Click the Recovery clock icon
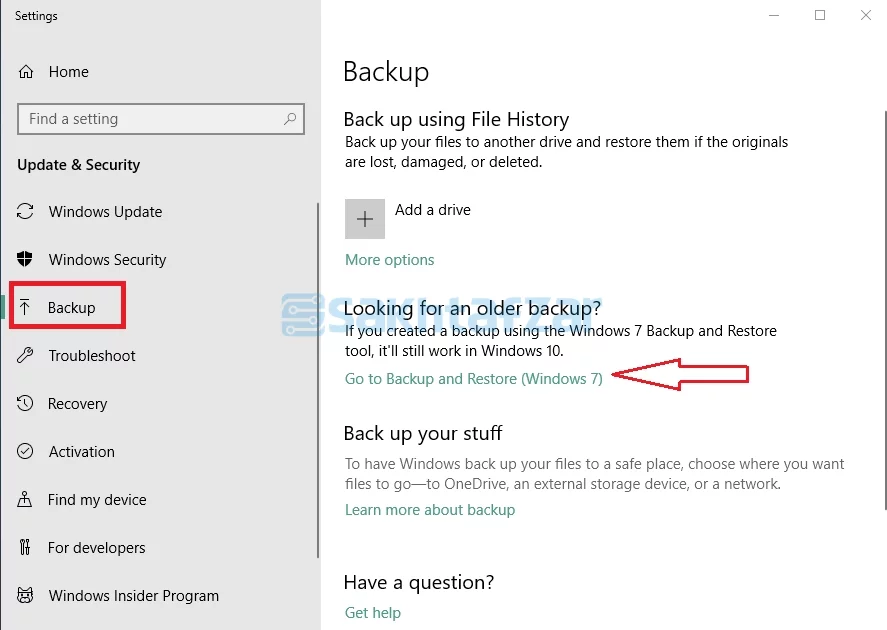 click(26, 404)
